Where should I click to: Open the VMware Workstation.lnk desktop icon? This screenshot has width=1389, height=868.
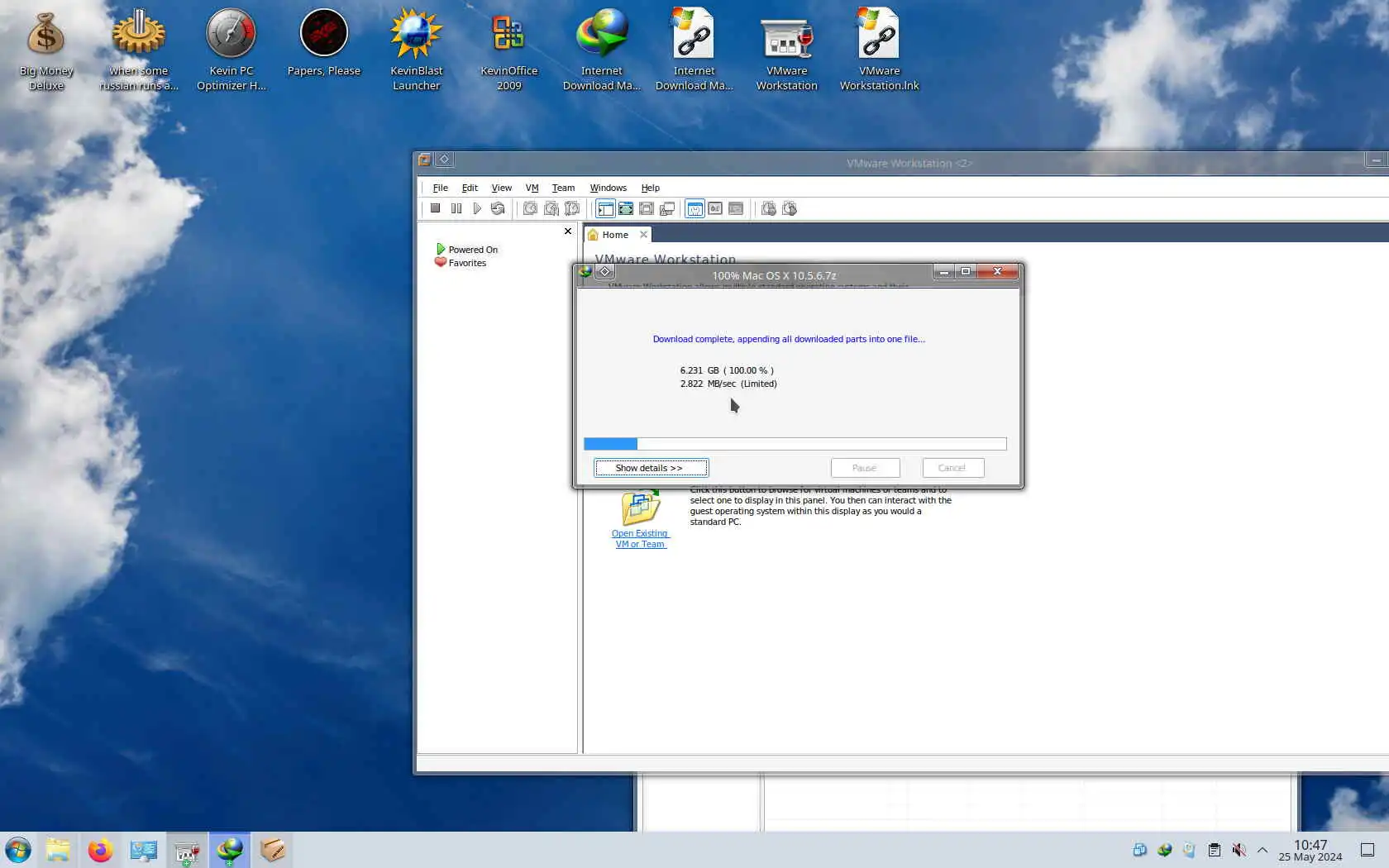coord(880,51)
